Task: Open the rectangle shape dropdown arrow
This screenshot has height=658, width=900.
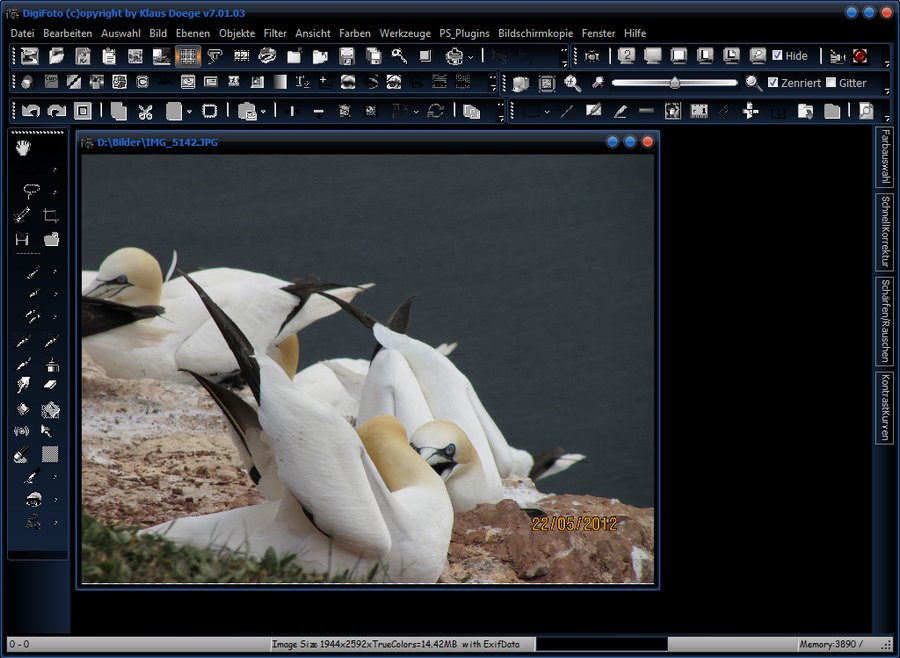Action: pos(546,112)
